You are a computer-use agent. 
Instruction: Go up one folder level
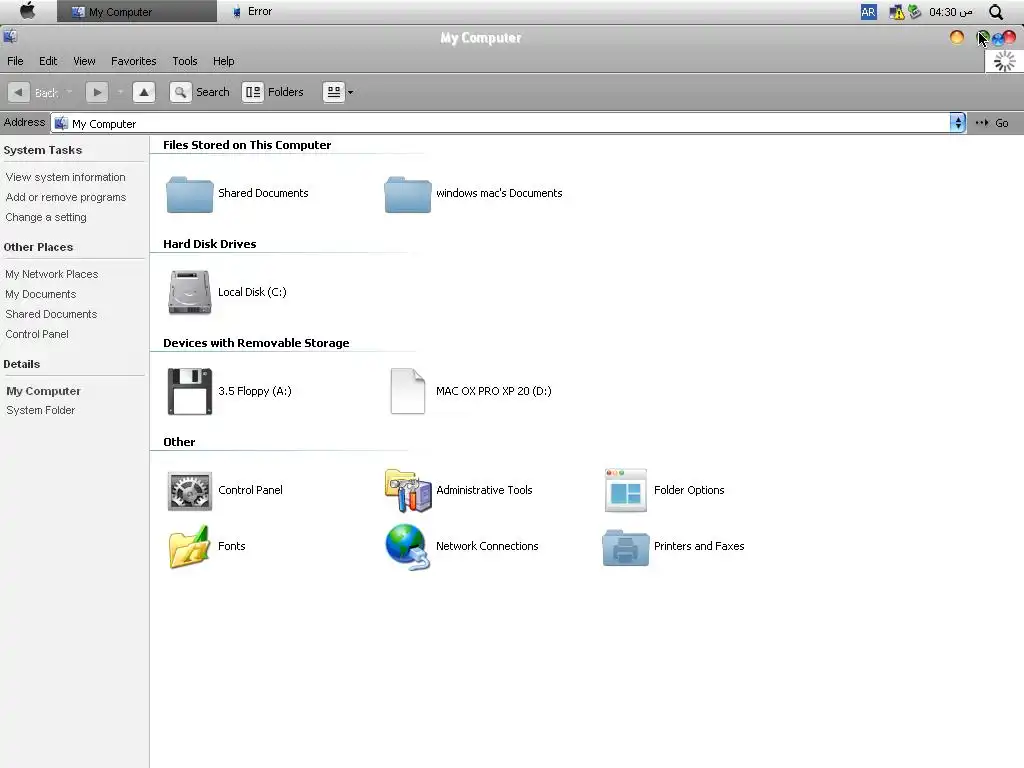(x=144, y=92)
